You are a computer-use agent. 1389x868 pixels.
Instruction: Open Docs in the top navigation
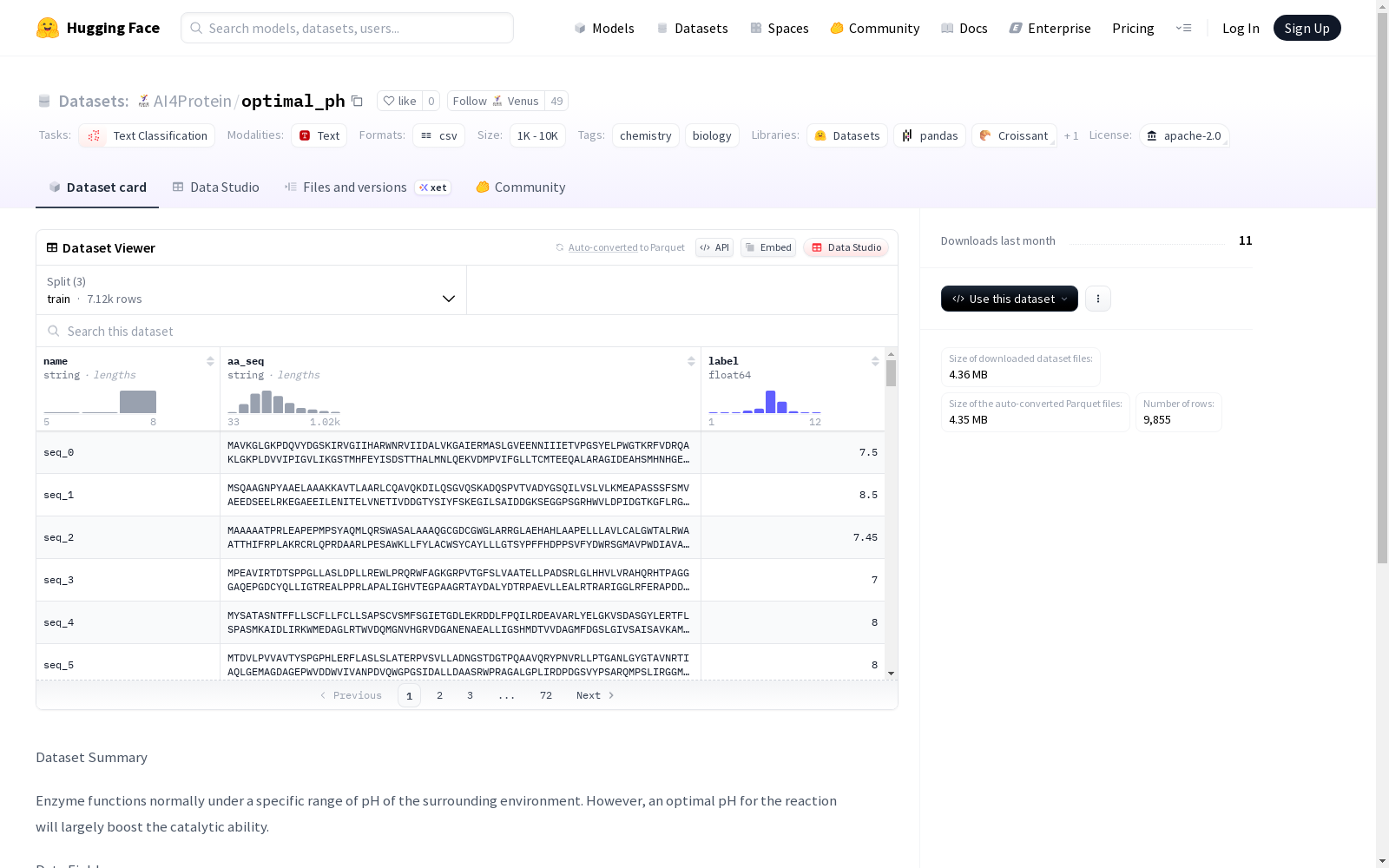(x=964, y=28)
